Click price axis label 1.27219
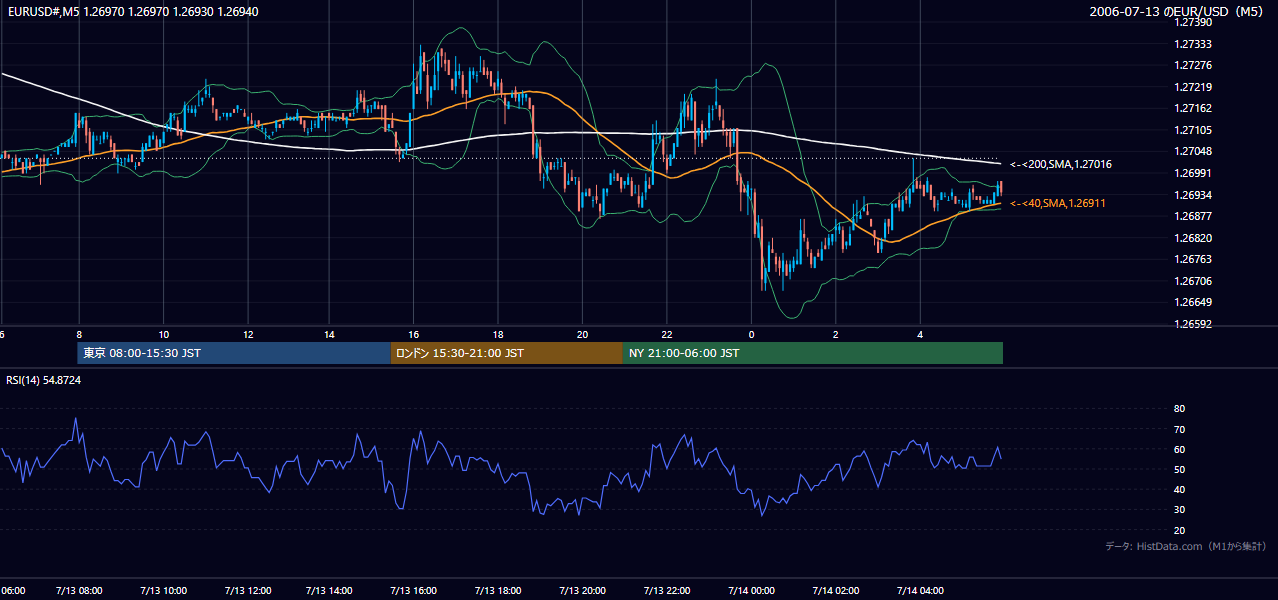The image size is (1278, 600). [x=1194, y=87]
